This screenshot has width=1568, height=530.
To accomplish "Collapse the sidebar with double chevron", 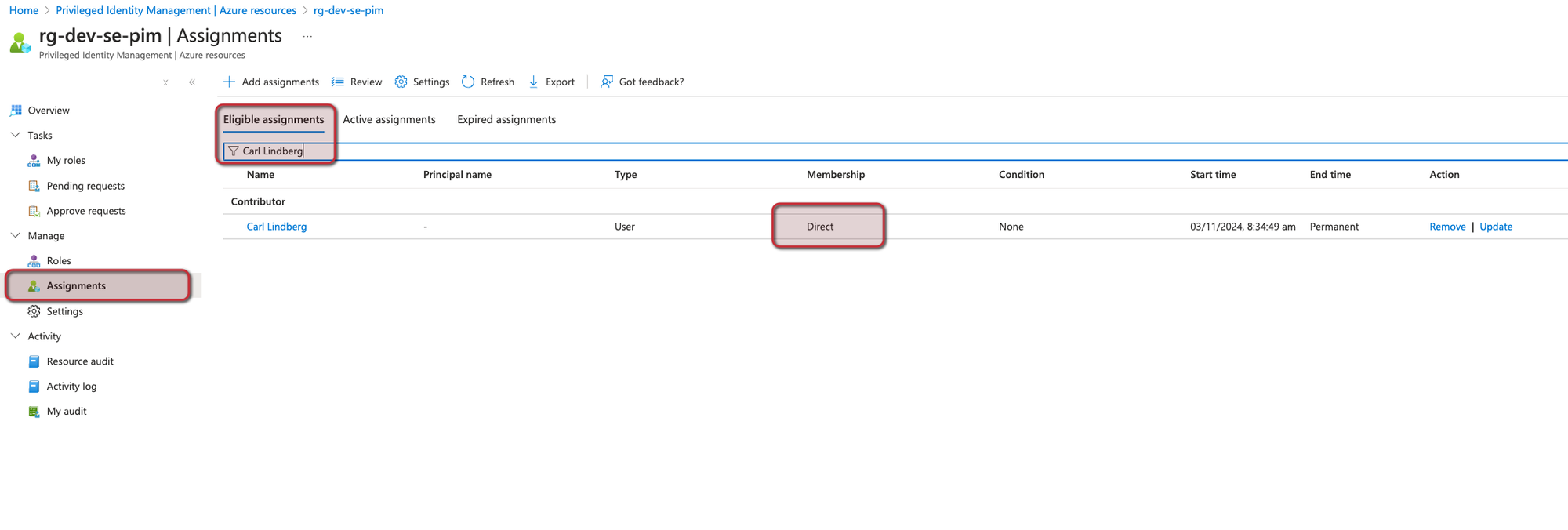I will tap(192, 82).
